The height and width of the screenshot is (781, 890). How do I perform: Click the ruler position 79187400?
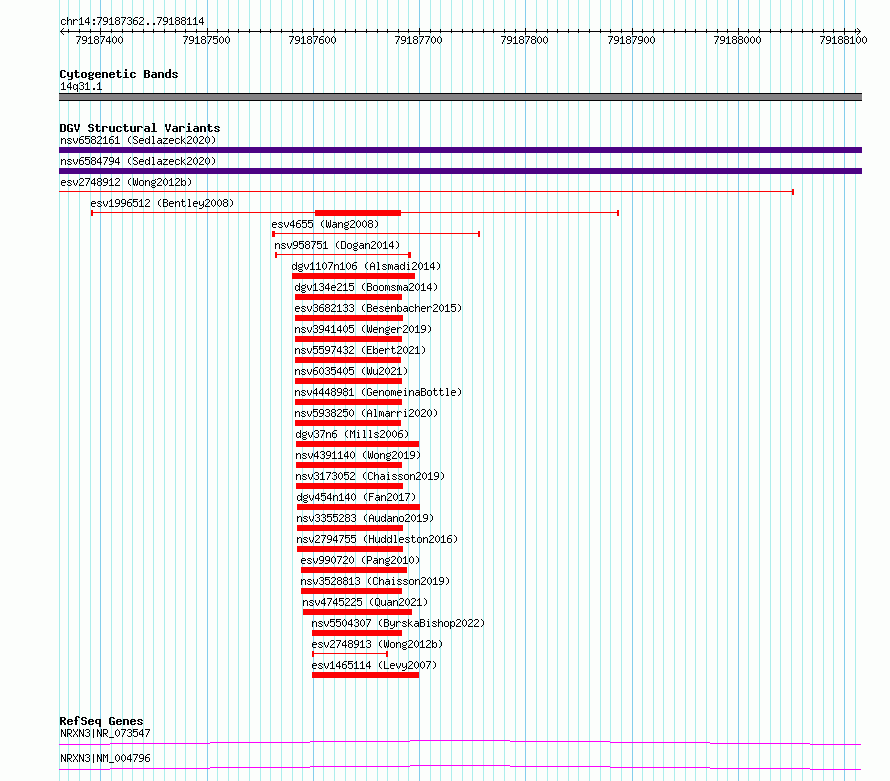click(99, 40)
